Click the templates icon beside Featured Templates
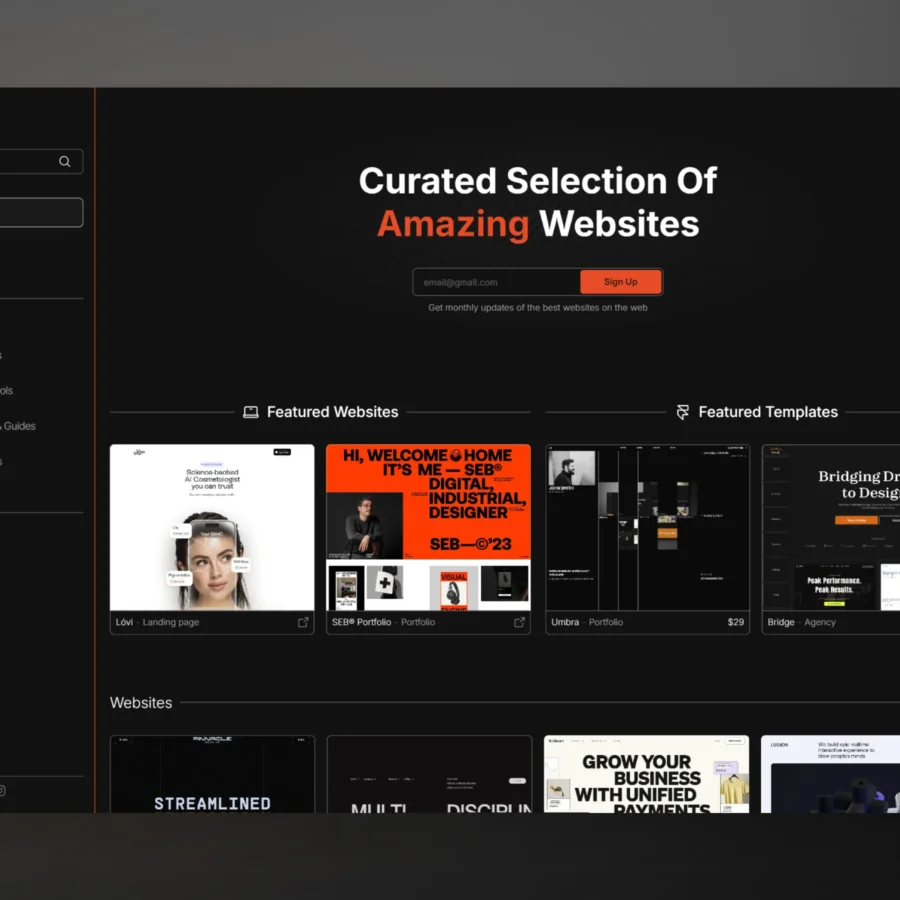The height and width of the screenshot is (900, 900). point(681,412)
